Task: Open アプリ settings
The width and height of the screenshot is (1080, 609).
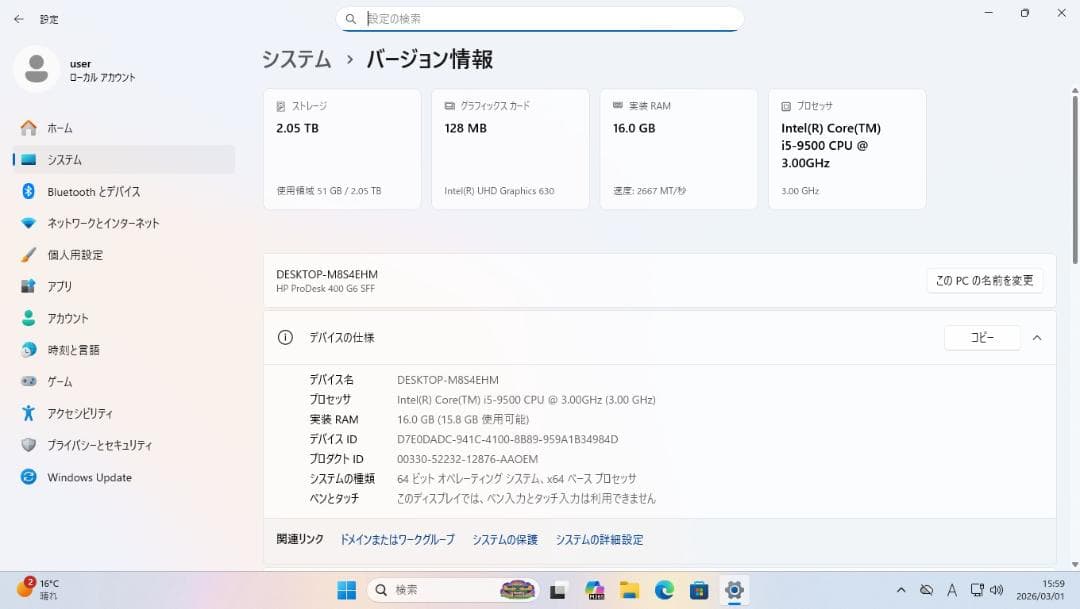Action: coord(124,287)
